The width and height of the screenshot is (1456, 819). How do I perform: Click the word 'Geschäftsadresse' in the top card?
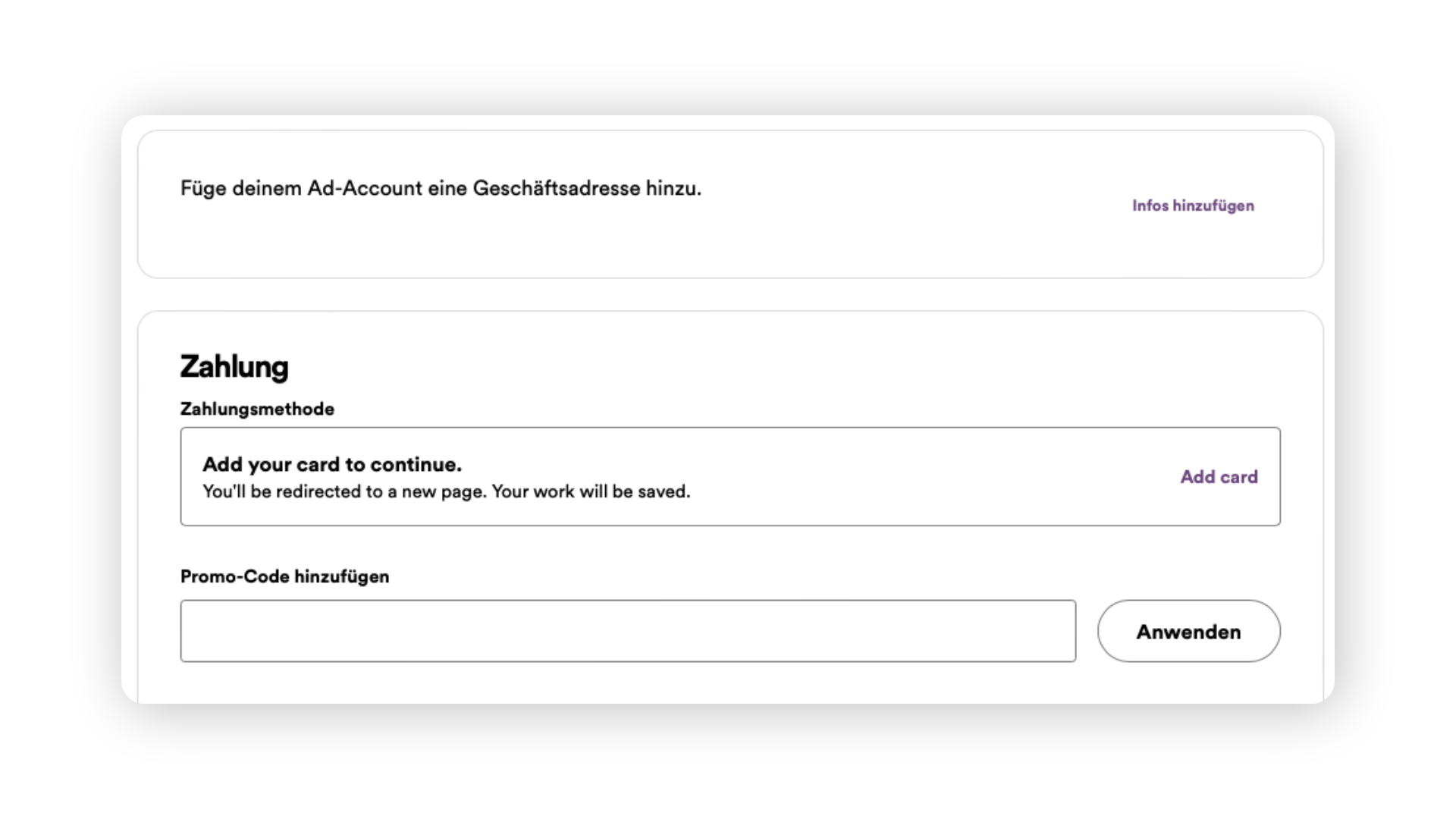coord(557,188)
